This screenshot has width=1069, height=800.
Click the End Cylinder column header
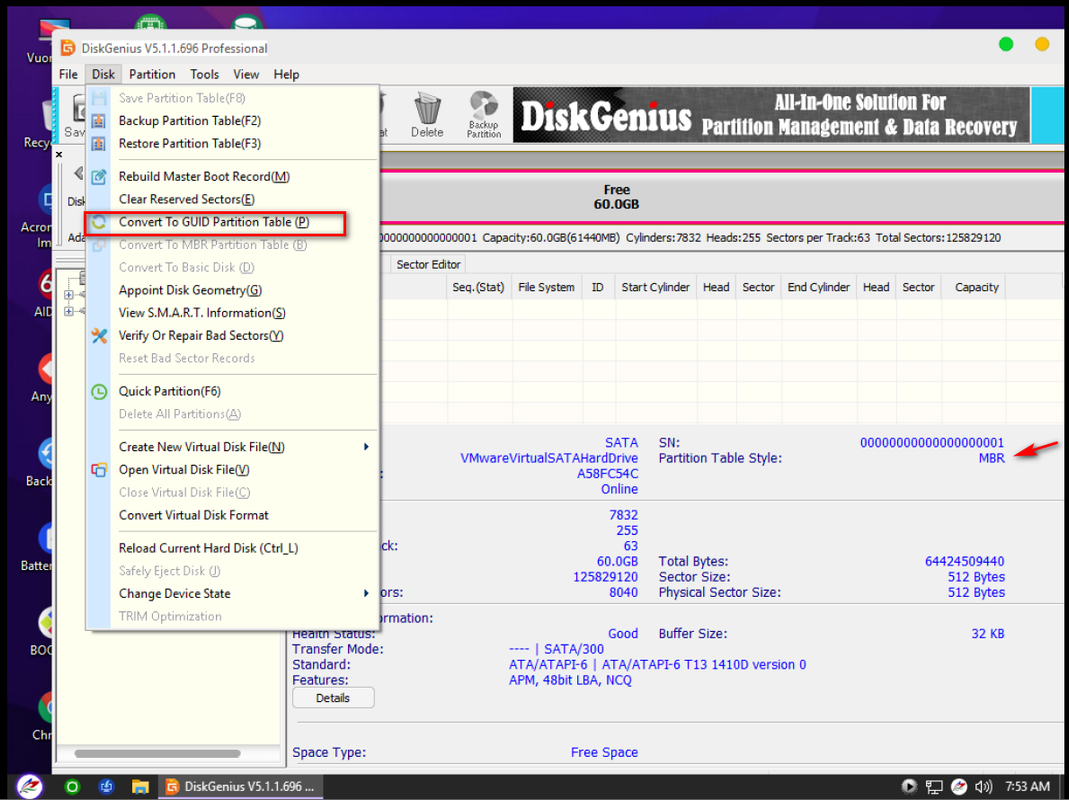818,287
